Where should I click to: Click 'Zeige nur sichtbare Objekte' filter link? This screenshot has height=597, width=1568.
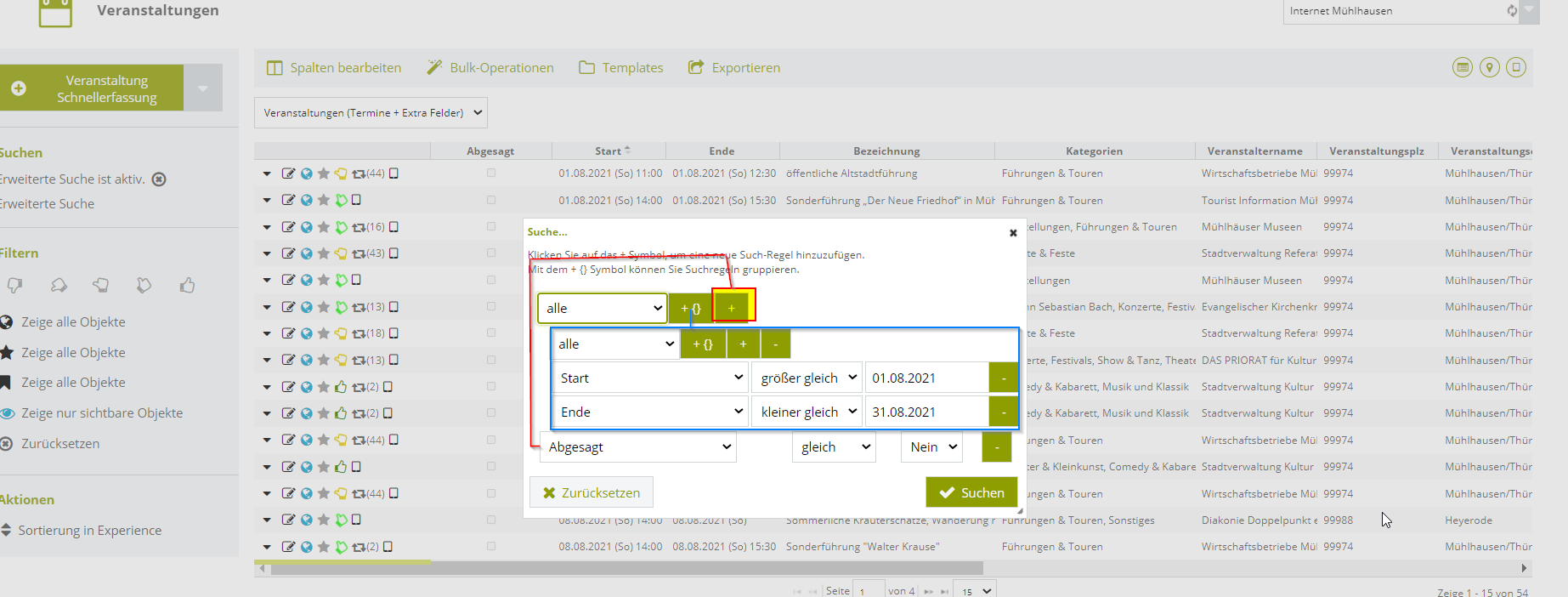102,413
